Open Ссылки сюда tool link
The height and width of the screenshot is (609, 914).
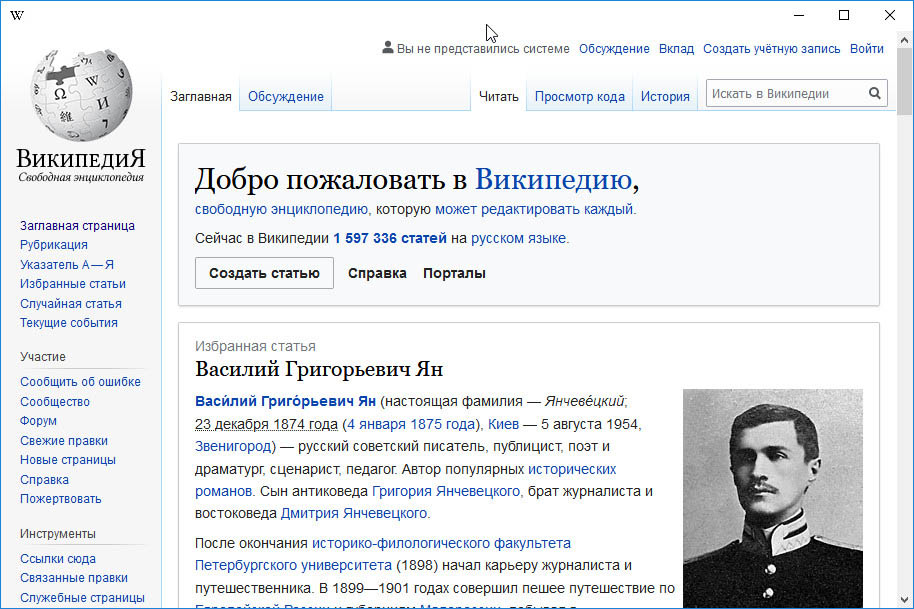[x=58, y=558]
